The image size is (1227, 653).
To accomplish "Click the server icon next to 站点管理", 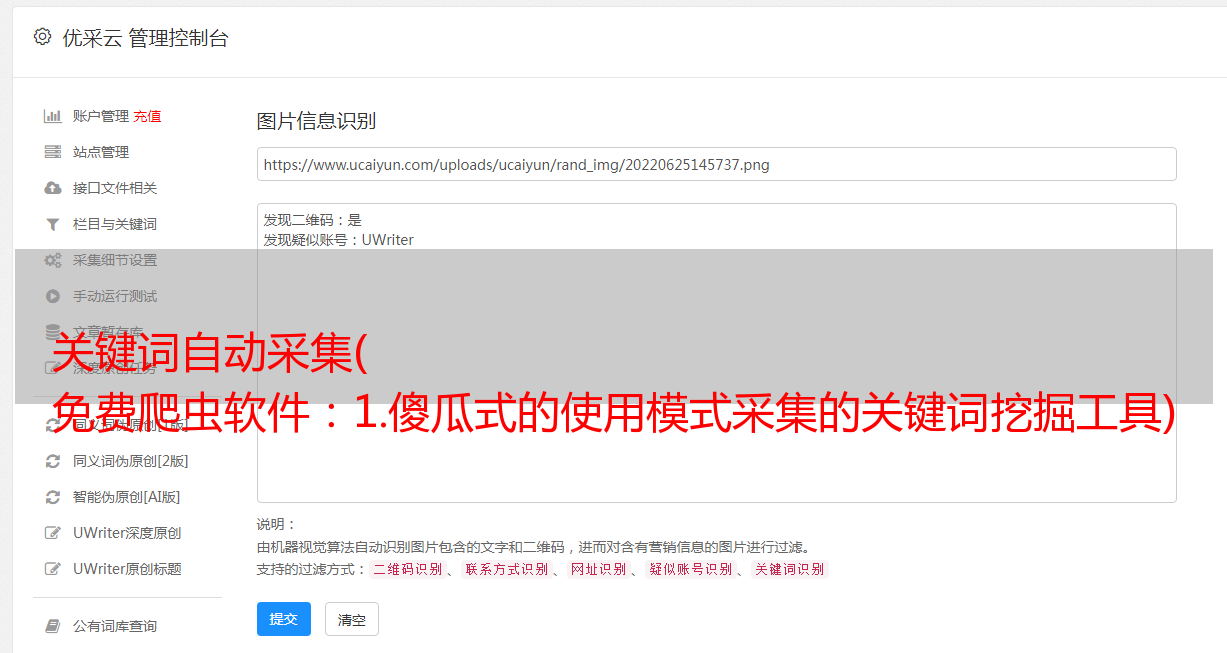I will pyautogui.click(x=53, y=152).
